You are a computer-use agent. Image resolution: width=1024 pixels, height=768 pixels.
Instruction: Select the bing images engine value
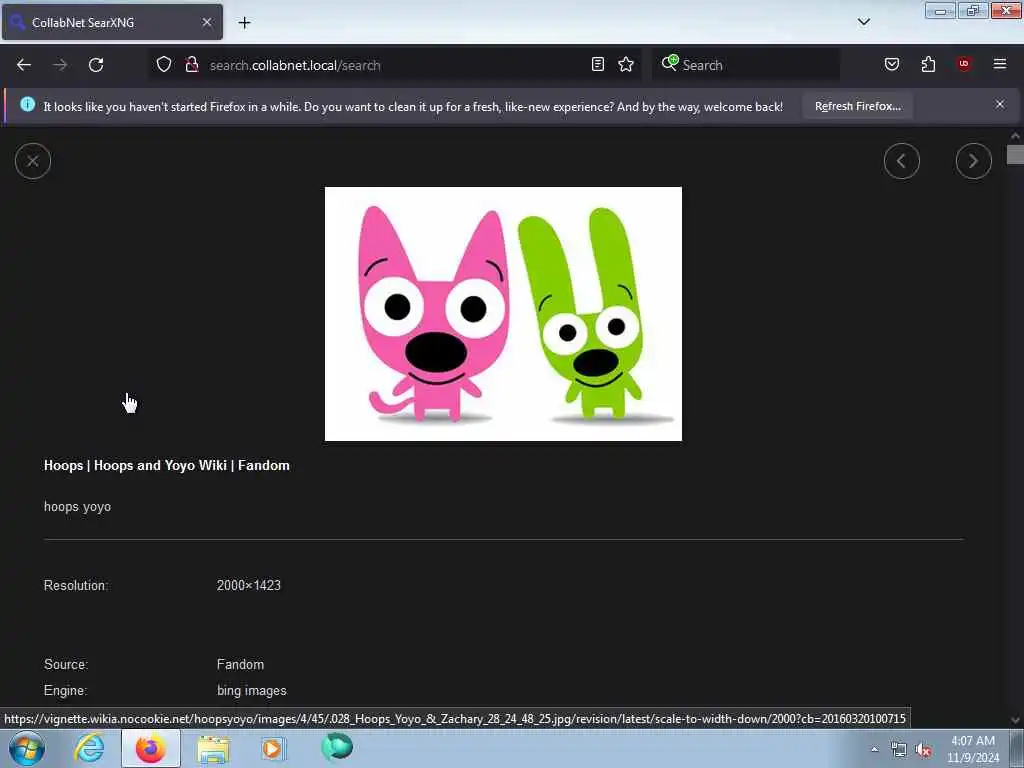pos(251,691)
